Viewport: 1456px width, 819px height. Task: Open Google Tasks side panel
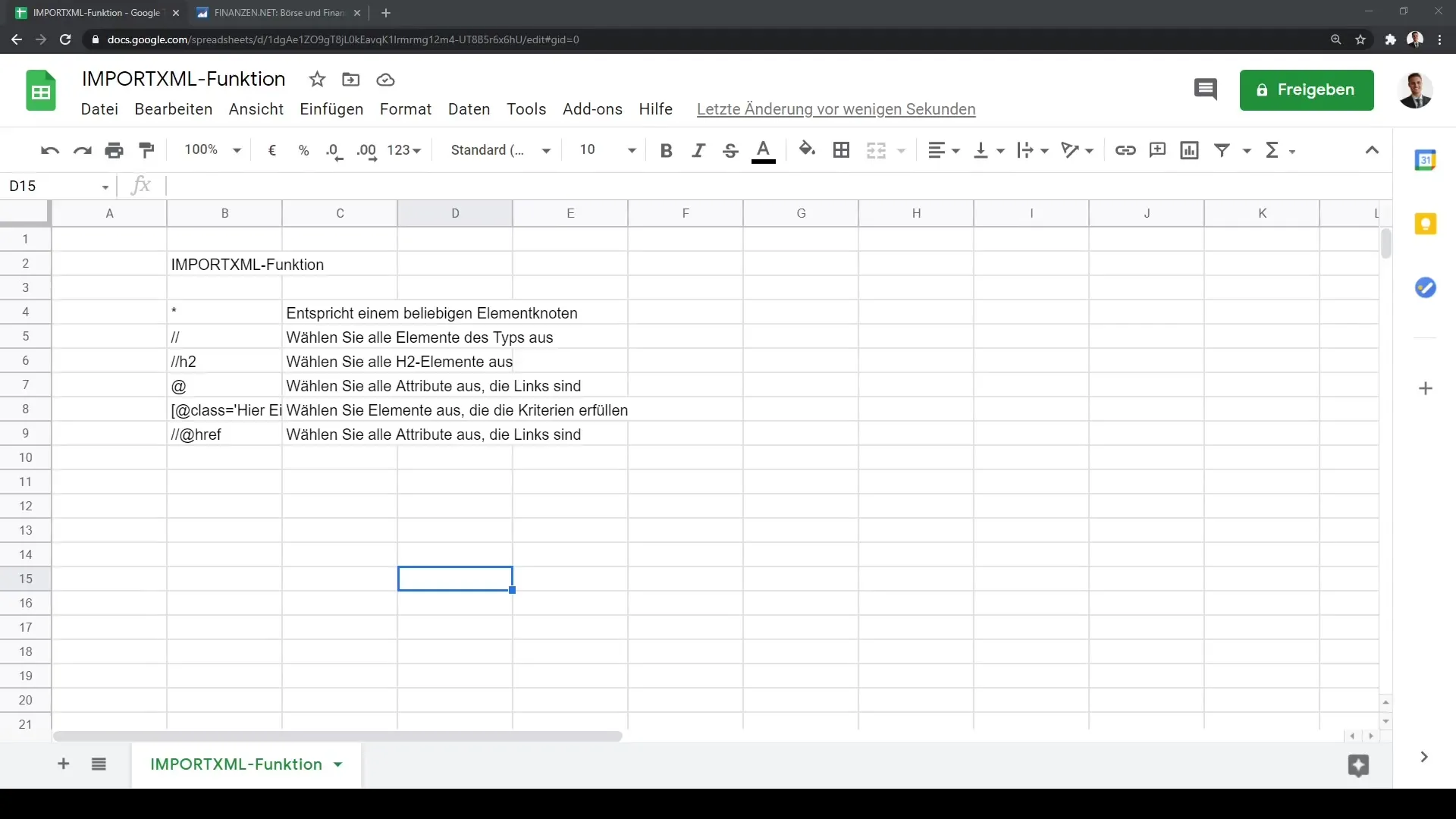[x=1426, y=287]
